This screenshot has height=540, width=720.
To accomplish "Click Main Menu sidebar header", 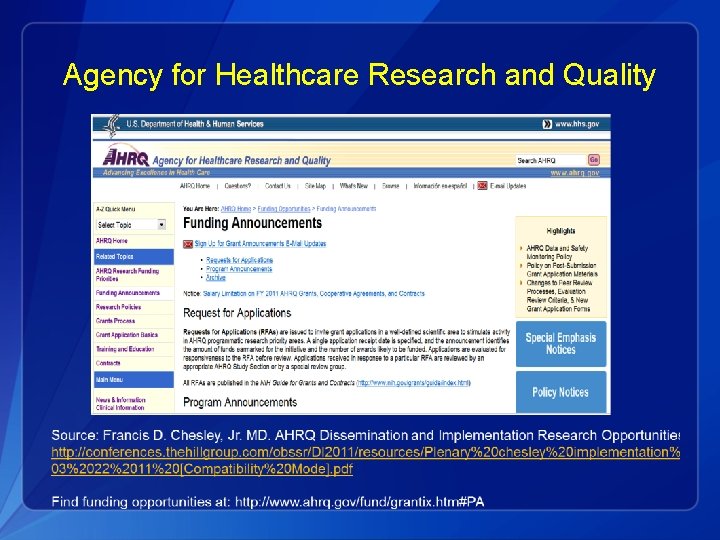I will [134, 380].
